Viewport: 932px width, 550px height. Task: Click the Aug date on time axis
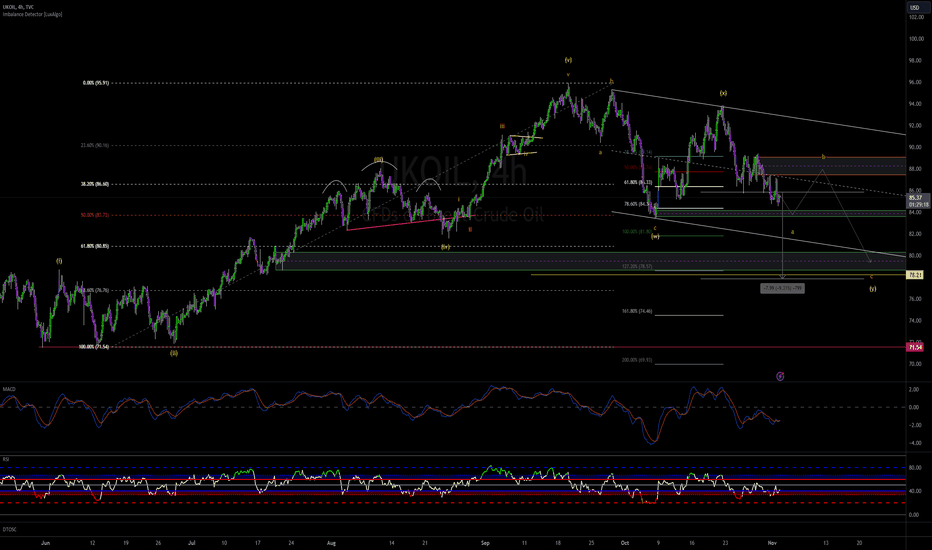pyautogui.click(x=332, y=543)
